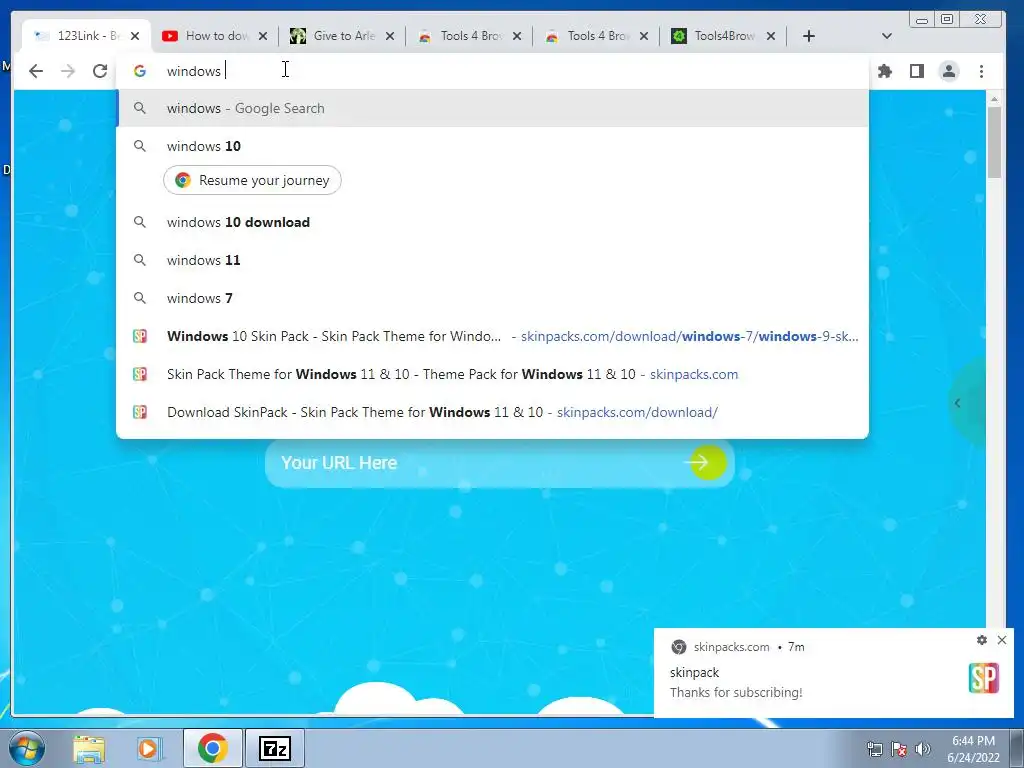Go back using the browser back arrow

point(36,71)
